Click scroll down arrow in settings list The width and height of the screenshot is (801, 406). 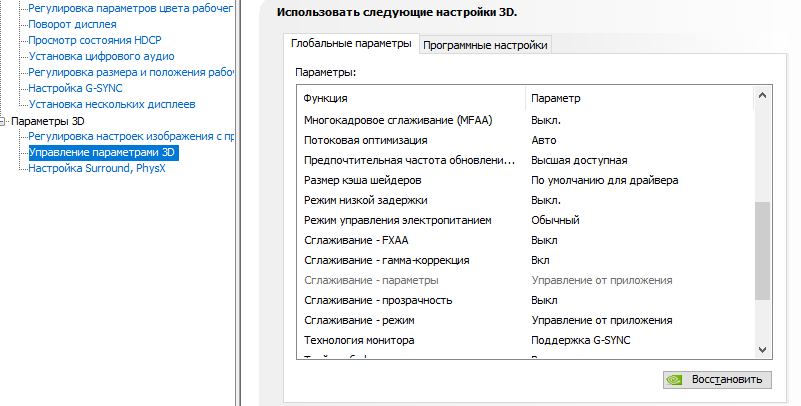(x=762, y=349)
